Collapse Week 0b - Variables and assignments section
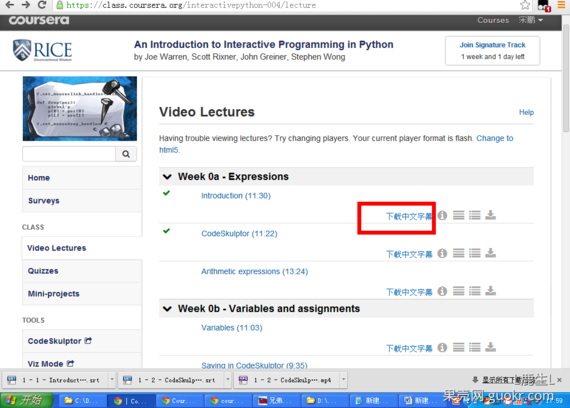 167,309
